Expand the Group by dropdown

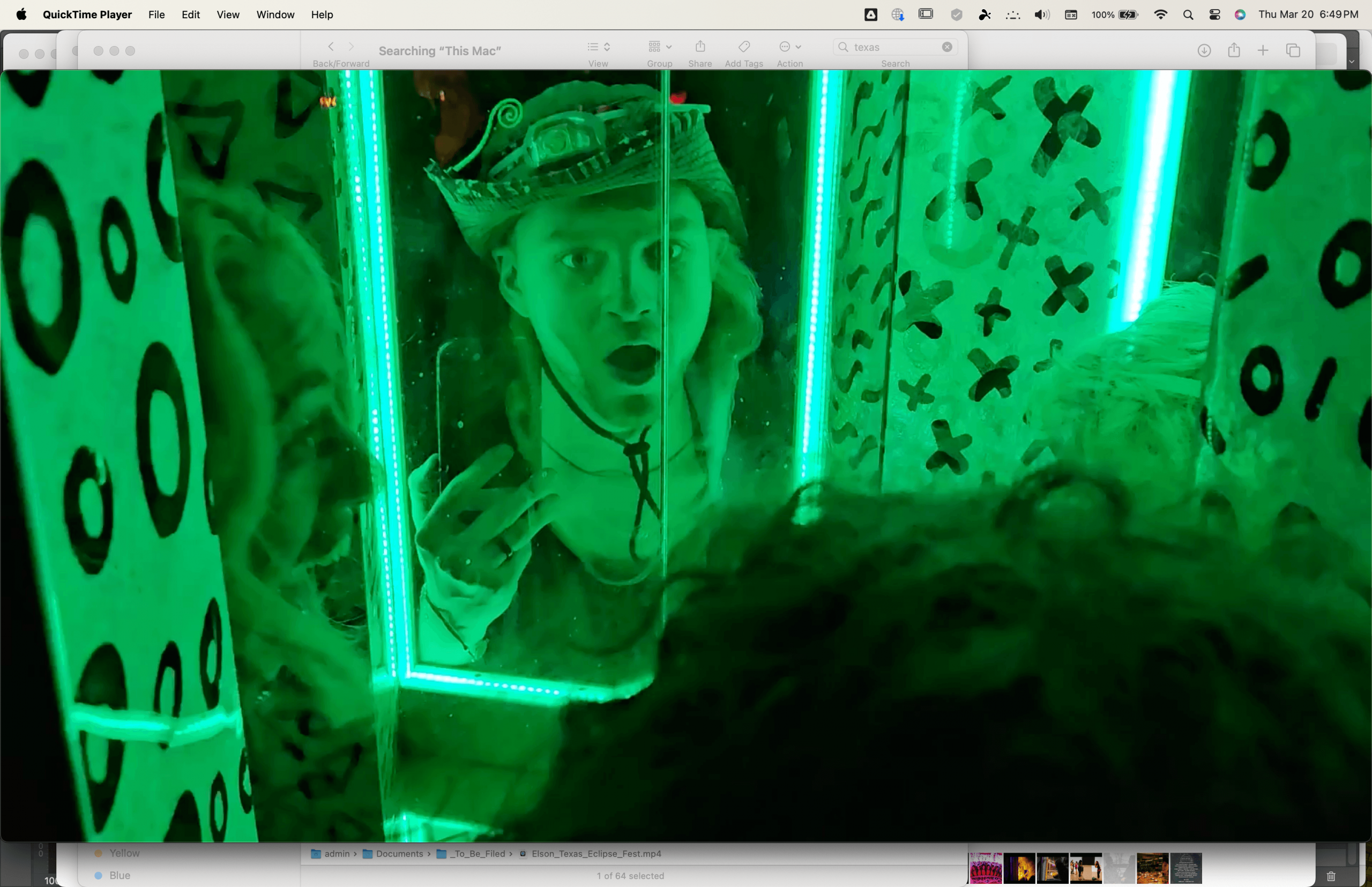[660, 47]
